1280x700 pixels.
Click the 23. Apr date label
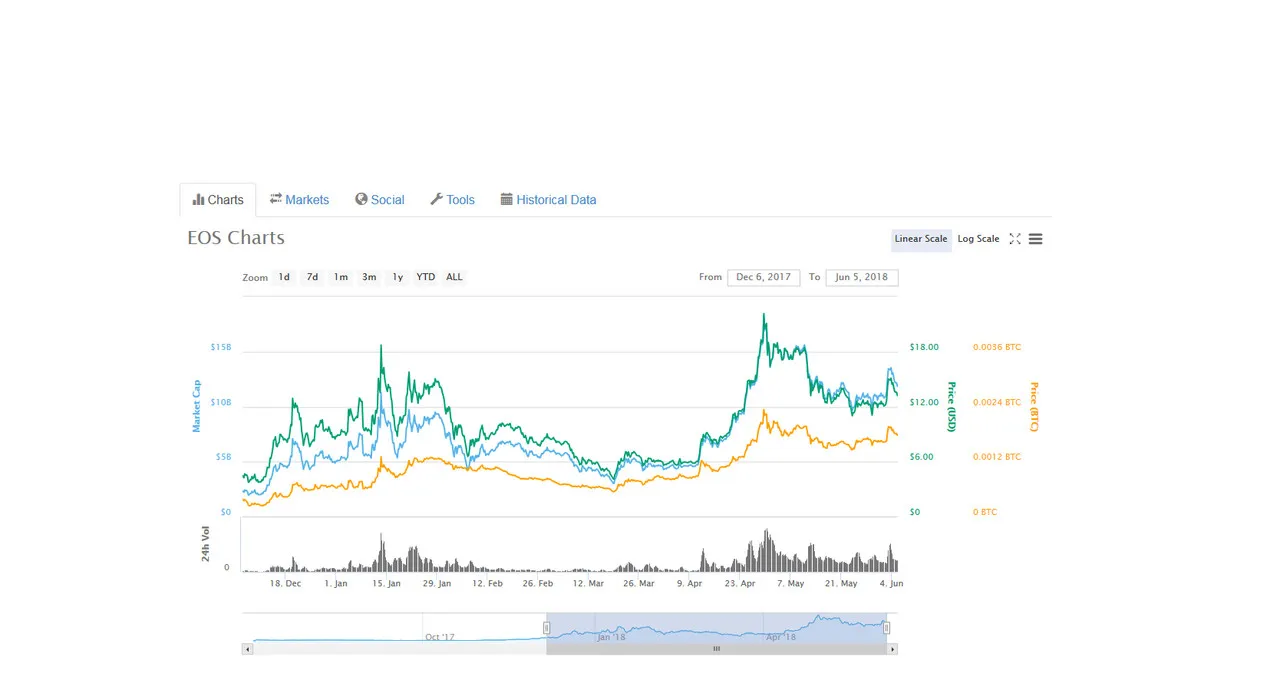coord(741,583)
